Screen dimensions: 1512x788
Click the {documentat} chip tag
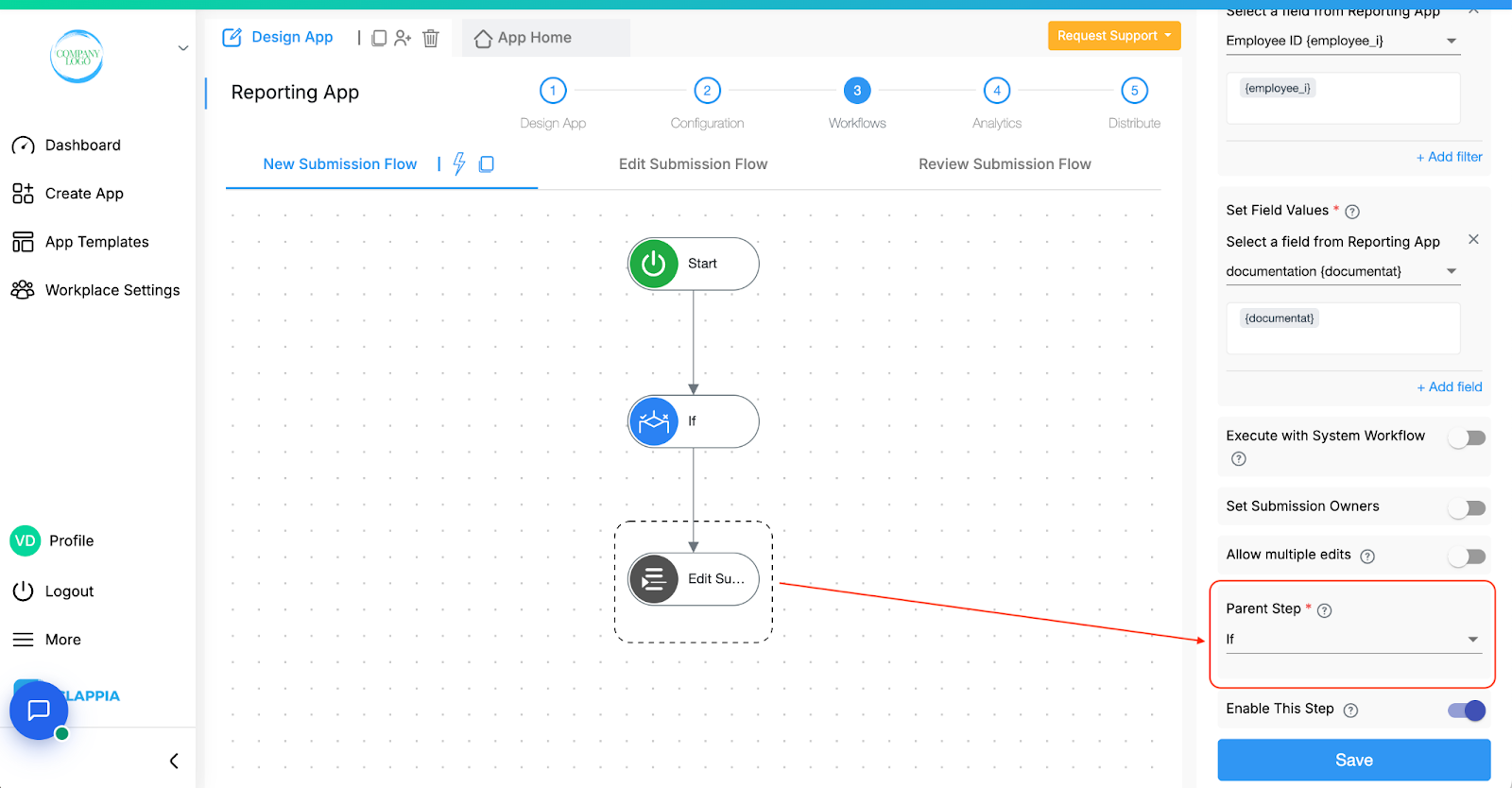tap(1280, 318)
